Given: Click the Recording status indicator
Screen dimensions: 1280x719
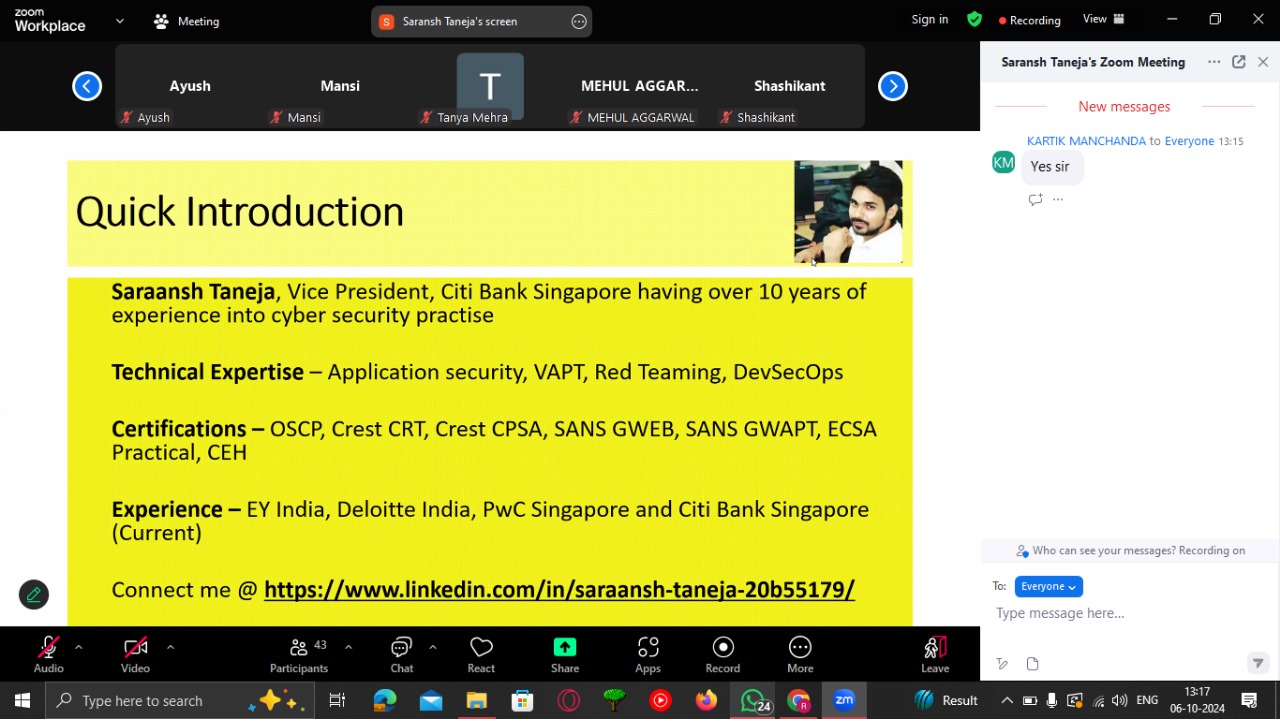Looking at the screenshot, I should tap(1030, 20).
